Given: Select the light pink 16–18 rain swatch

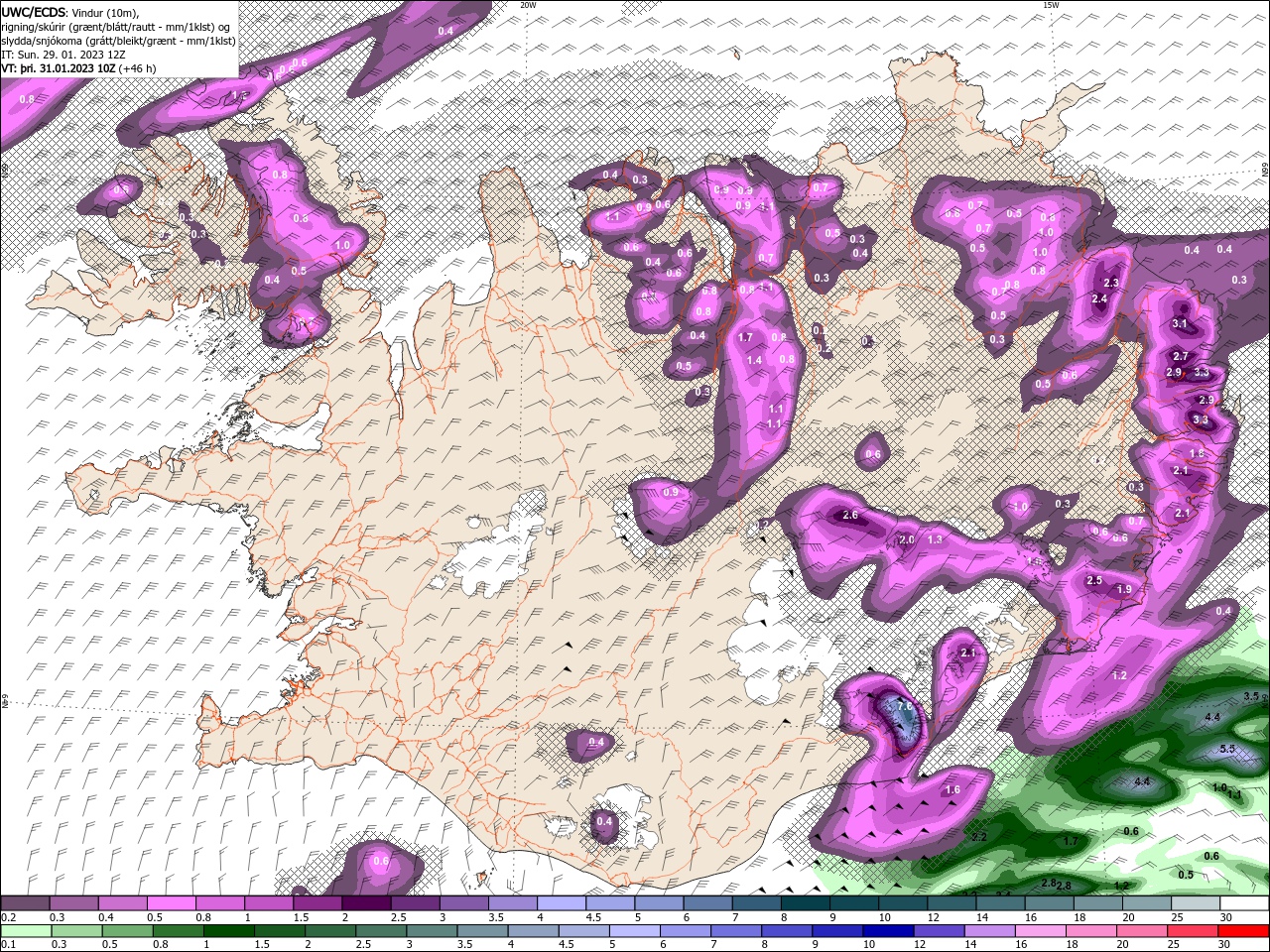Looking at the screenshot, I should coord(1041,930).
